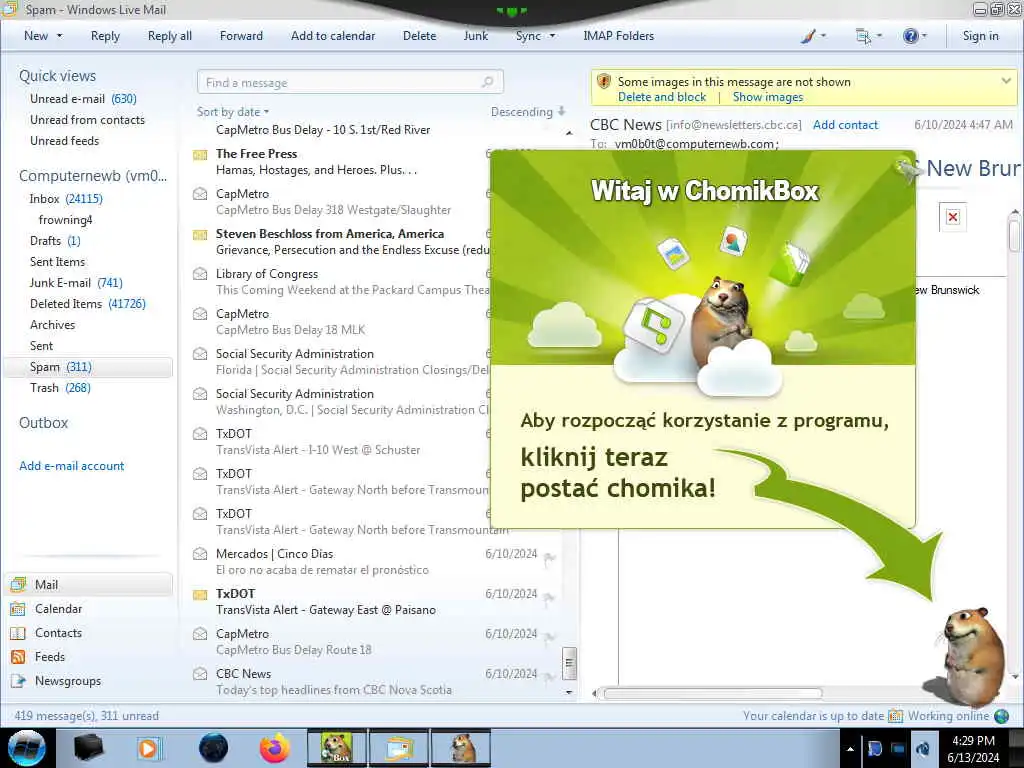Open the Menus icon dropdown arrow

[879, 37]
